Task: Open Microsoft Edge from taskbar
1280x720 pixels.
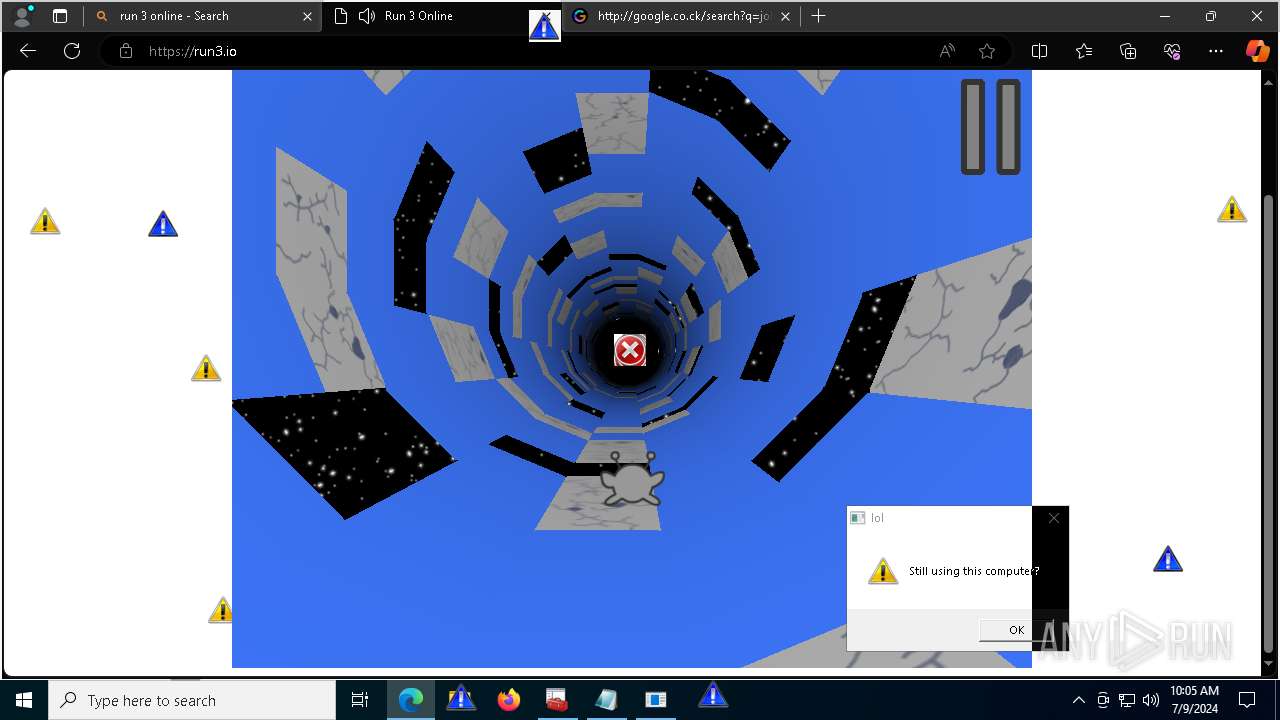Action: (x=411, y=700)
